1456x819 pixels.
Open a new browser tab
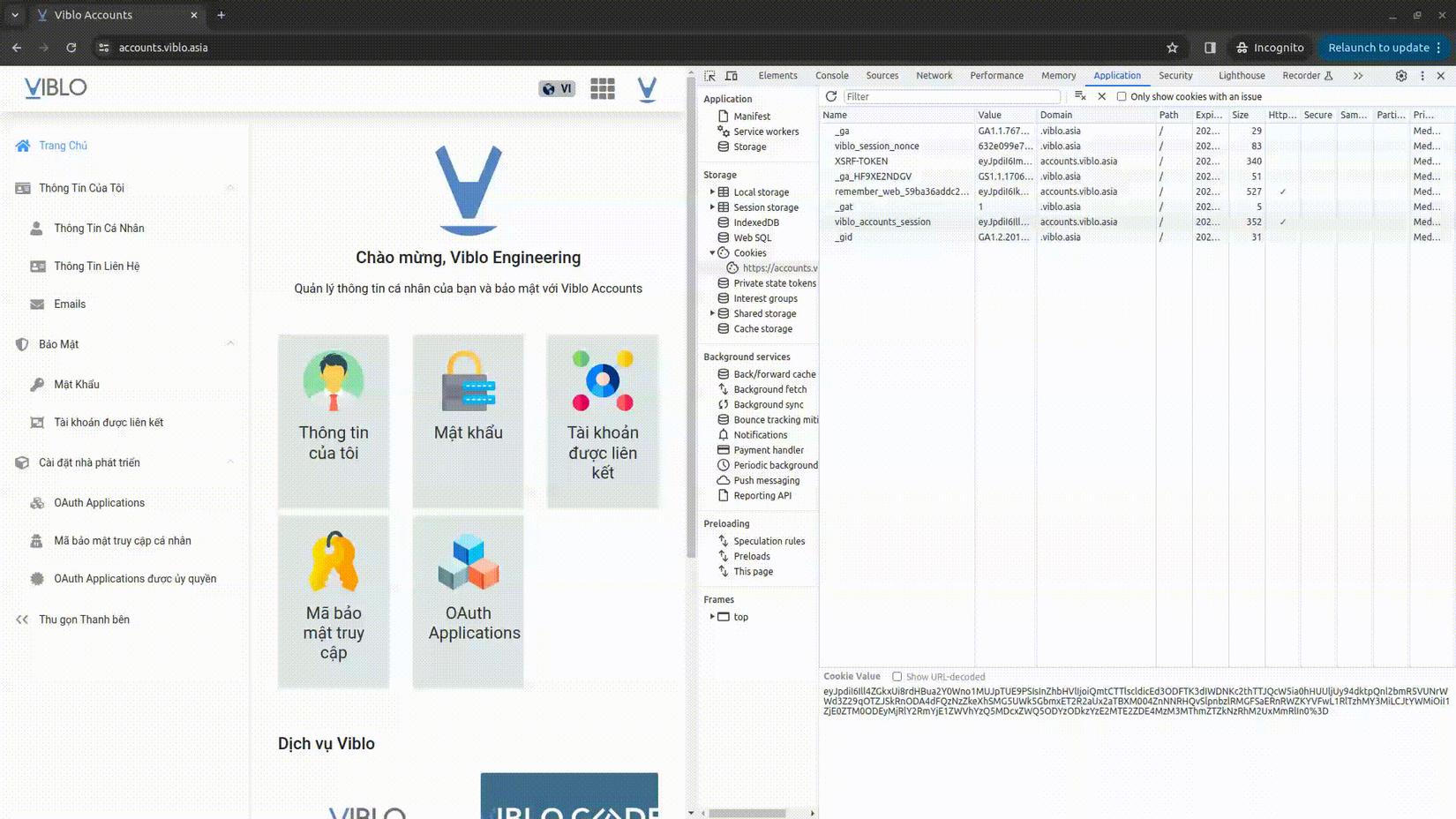tap(221, 15)
